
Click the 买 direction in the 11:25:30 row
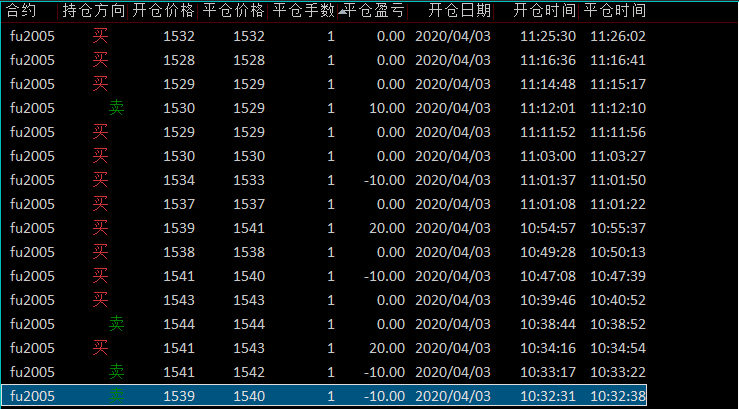tap(100, 36)
